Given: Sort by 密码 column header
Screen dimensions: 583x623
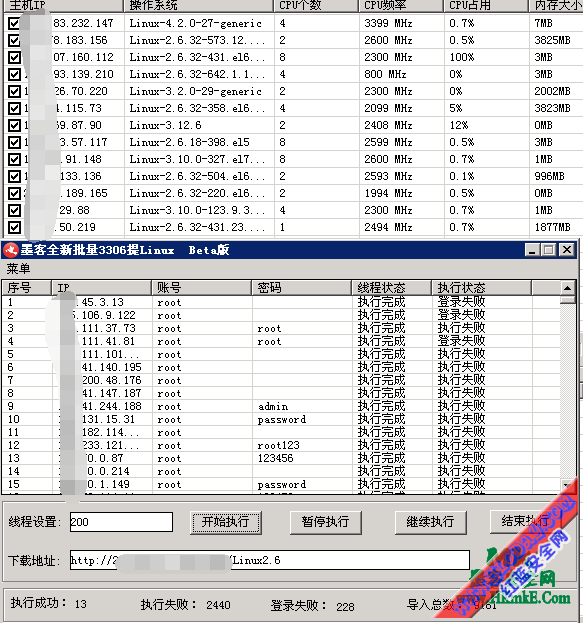Looking at the screenshot, I should [x=302, y=288].
